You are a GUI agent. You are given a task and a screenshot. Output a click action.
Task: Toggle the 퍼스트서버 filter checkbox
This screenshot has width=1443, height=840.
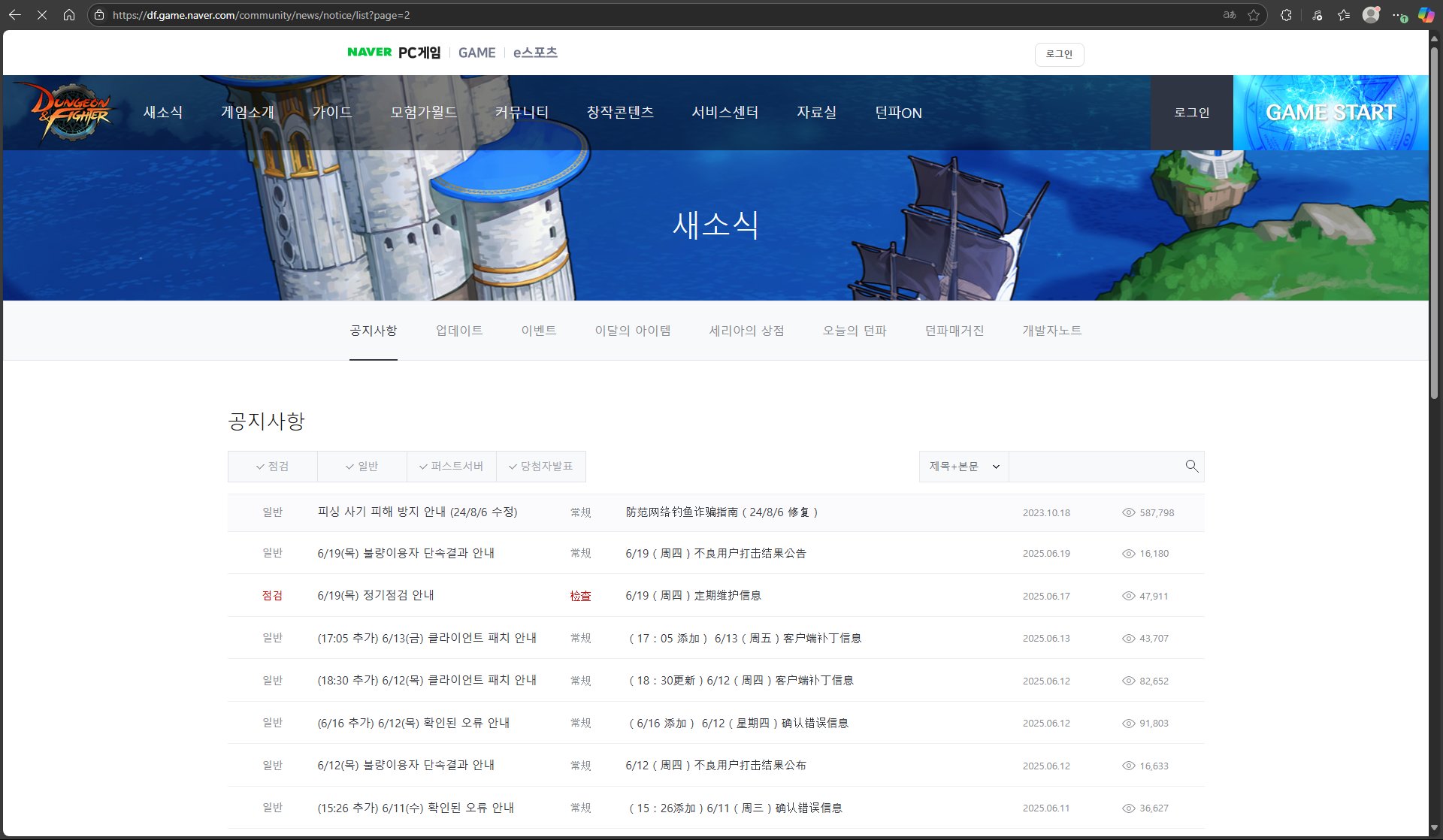click(451, 466)
